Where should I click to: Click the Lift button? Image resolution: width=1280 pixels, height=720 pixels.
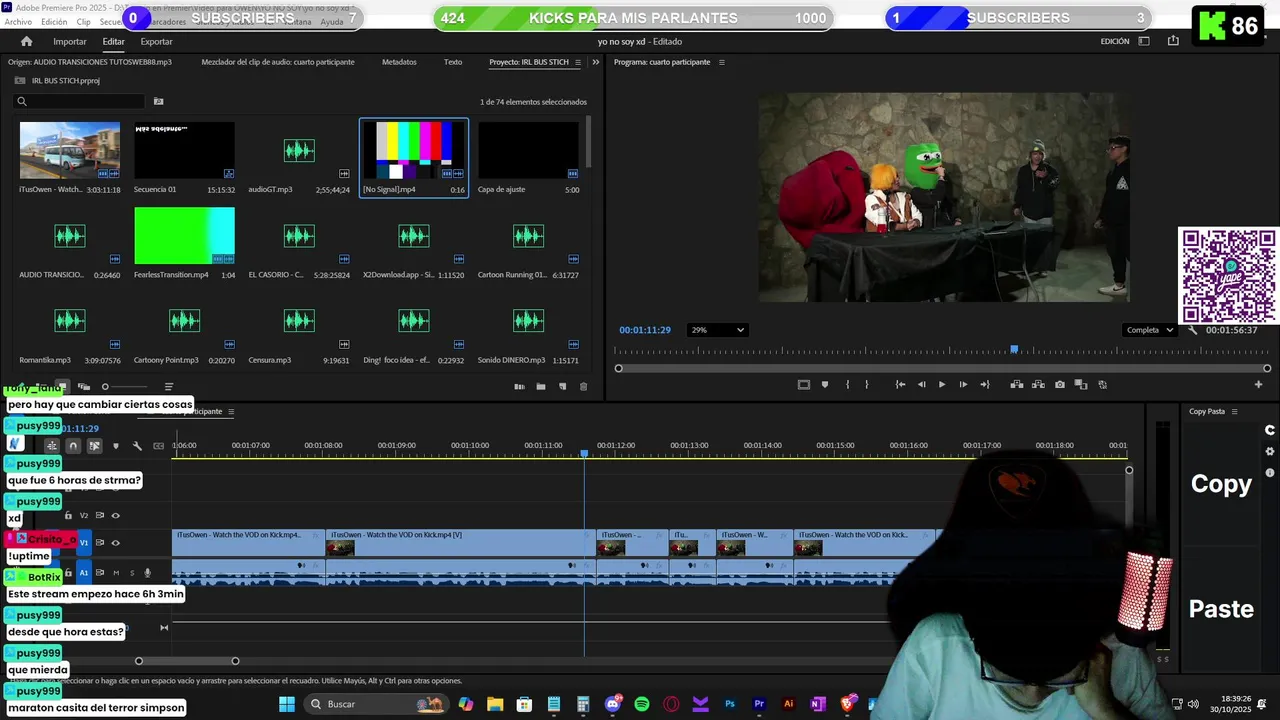[1017, 384]
